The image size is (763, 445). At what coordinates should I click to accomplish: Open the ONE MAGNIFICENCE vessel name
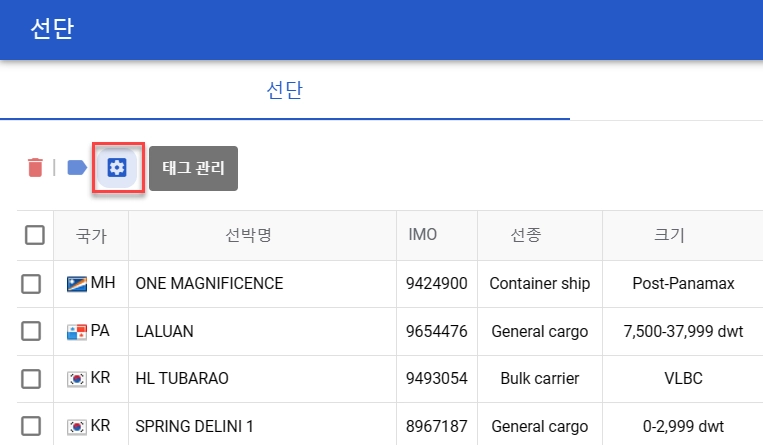tap(209, 284)
